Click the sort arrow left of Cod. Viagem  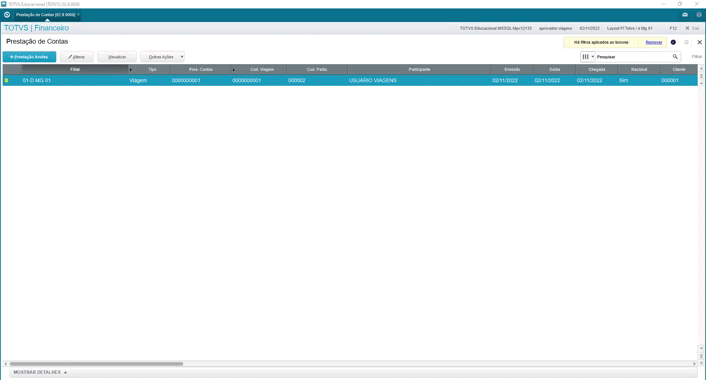pyautogui.click(x=233, y=70)
